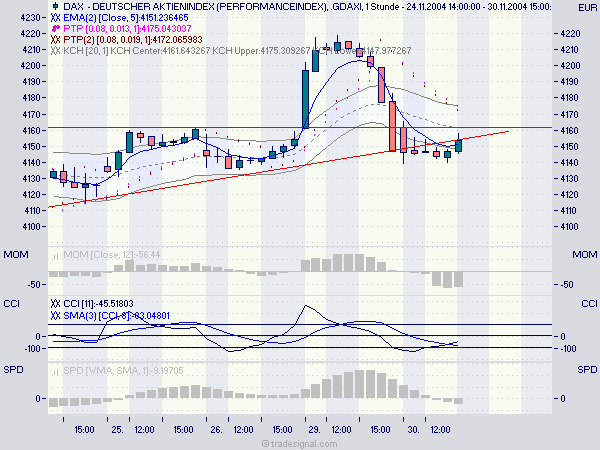Image resolution: width=600 pixels, height=450 pixels.
Task: Click the 0 value on right SPD axis
Action: coord(563,399)
